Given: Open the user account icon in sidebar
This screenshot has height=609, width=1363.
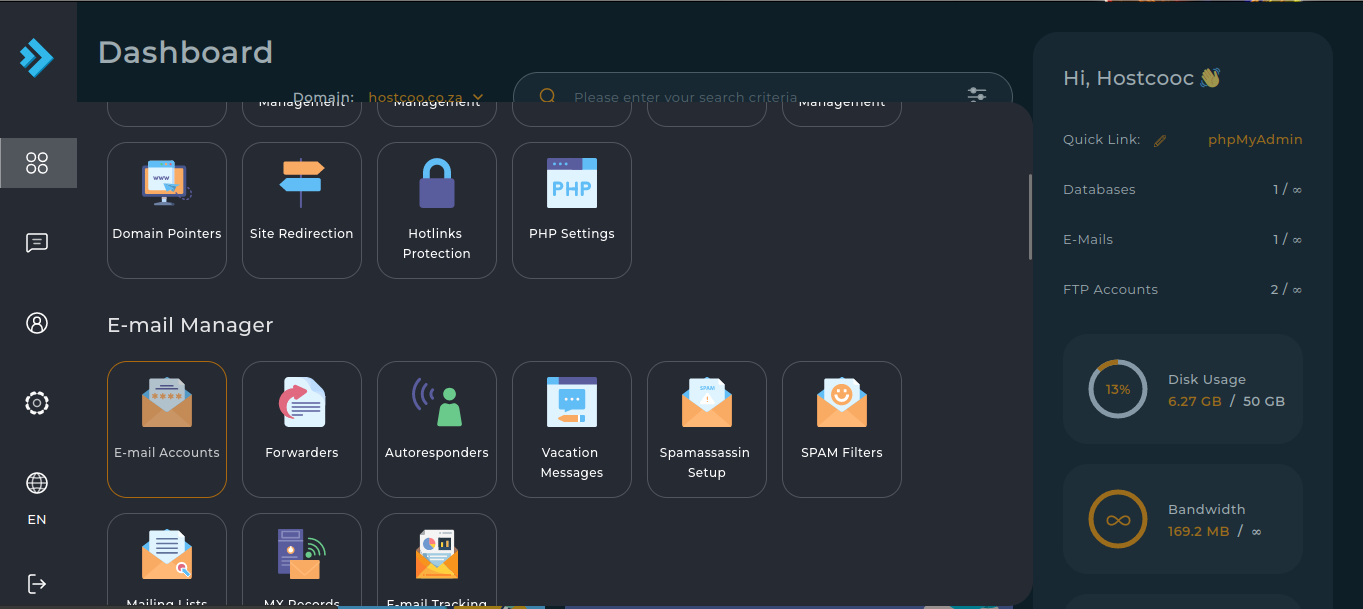Looking at the screenshot, I should [x=37, y=323].
